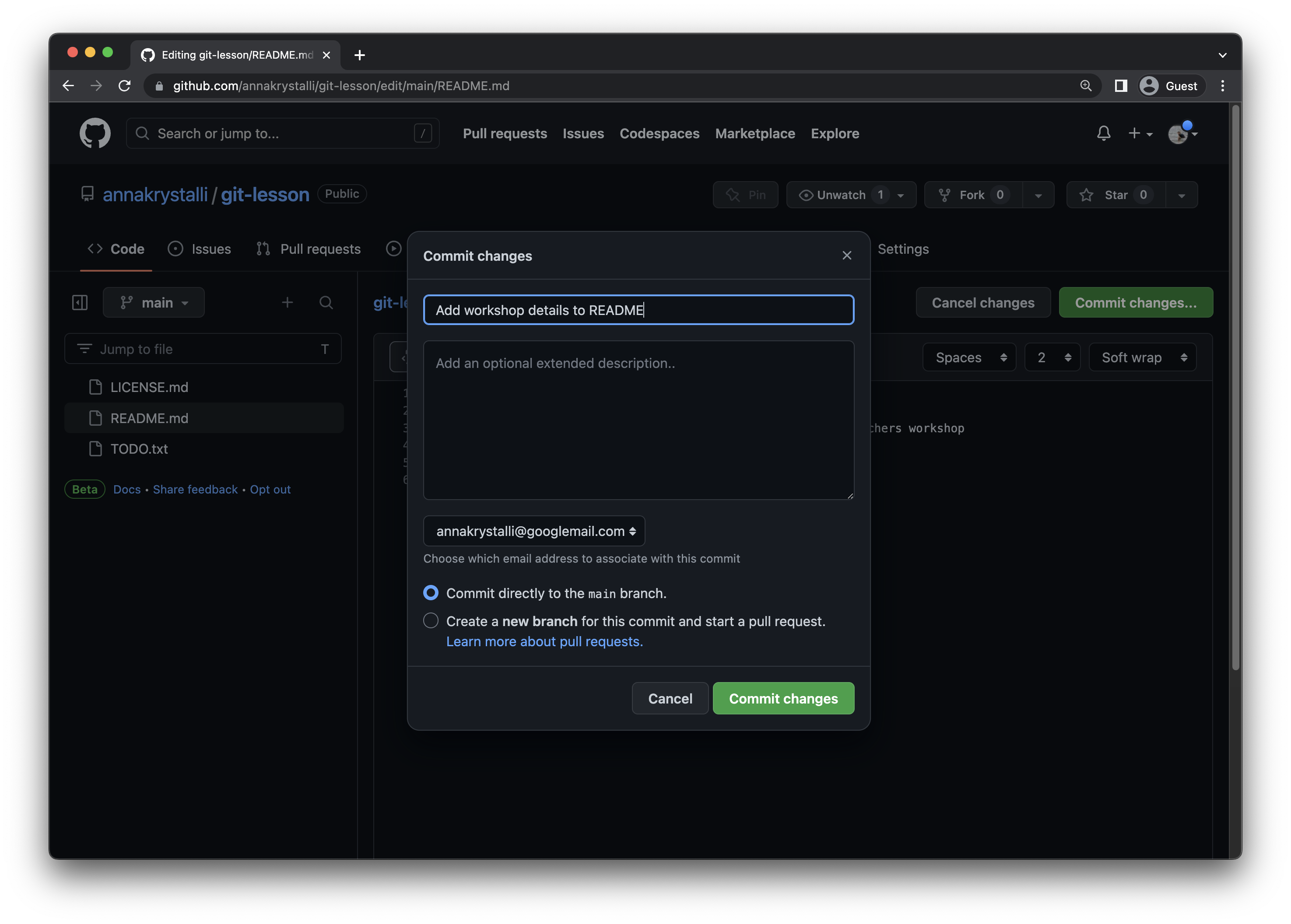
Task: Click the Opt out link
Action: 270,489
